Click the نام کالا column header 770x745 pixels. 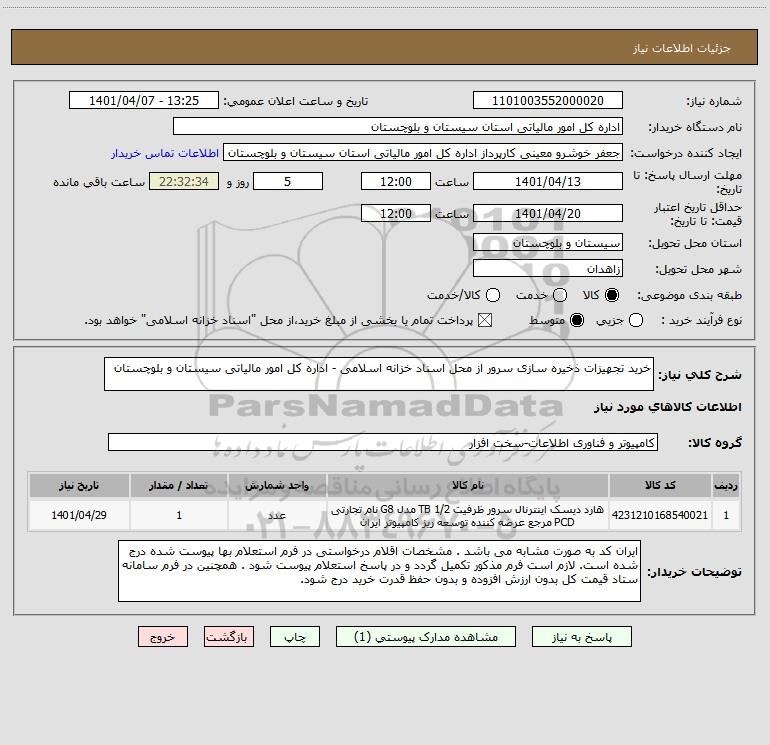click(468, 485)
